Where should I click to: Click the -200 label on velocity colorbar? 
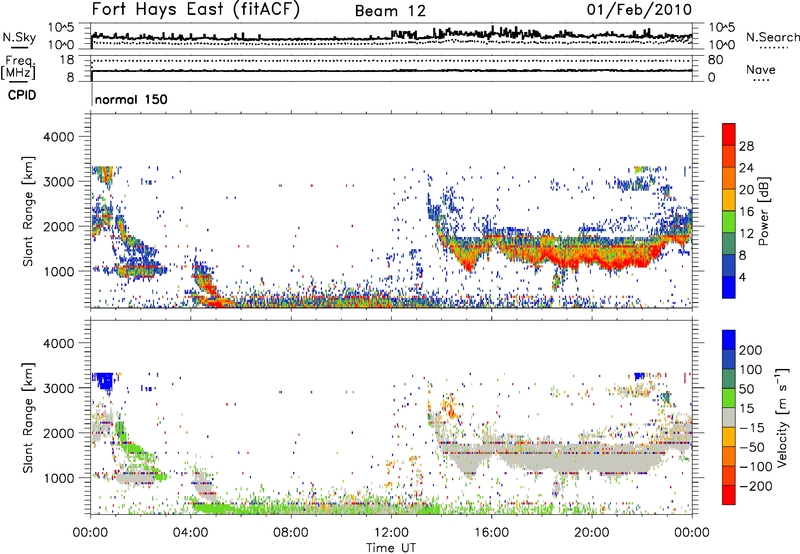(755, 486)
